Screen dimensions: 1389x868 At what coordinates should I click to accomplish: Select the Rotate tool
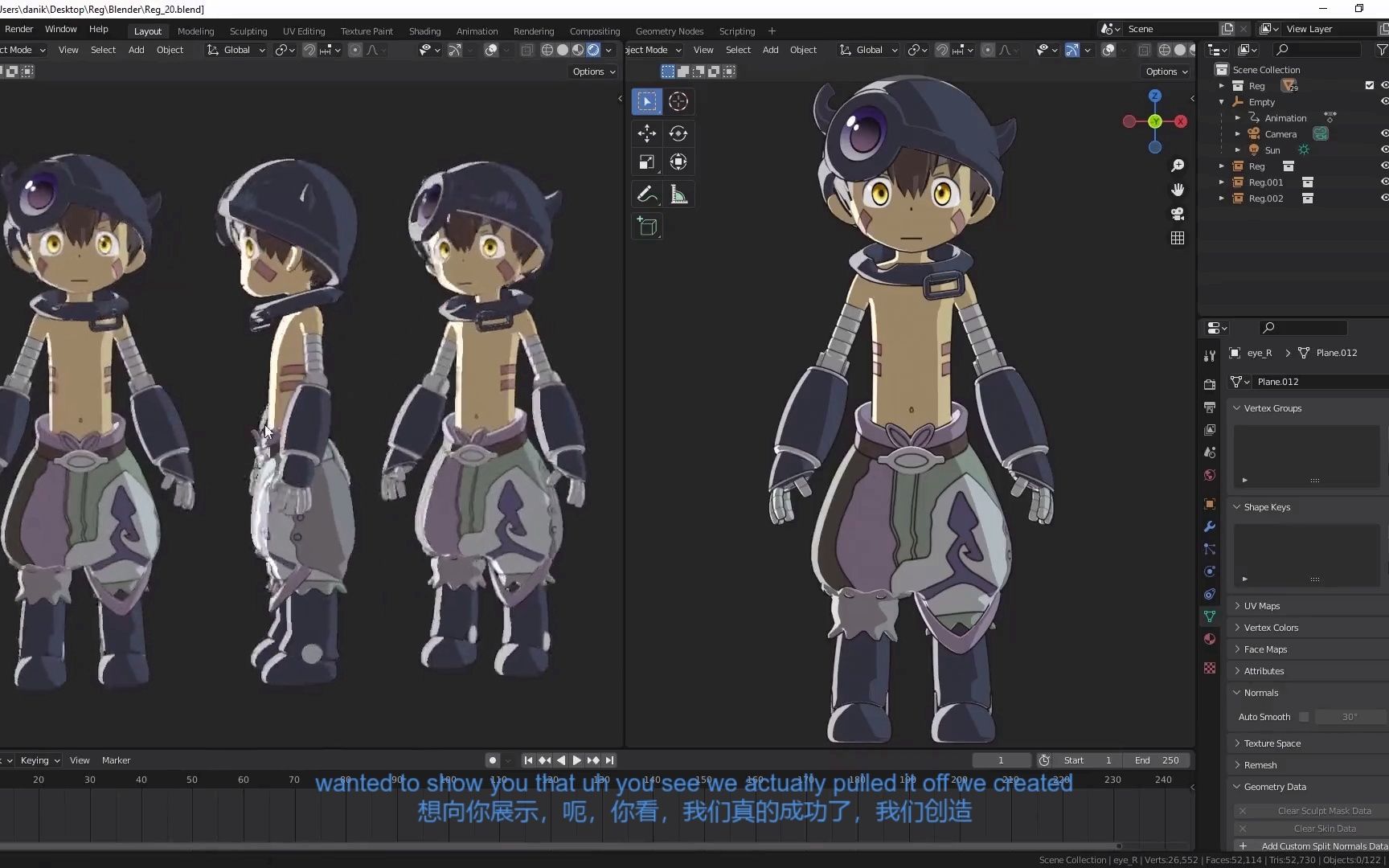(678, 133)
